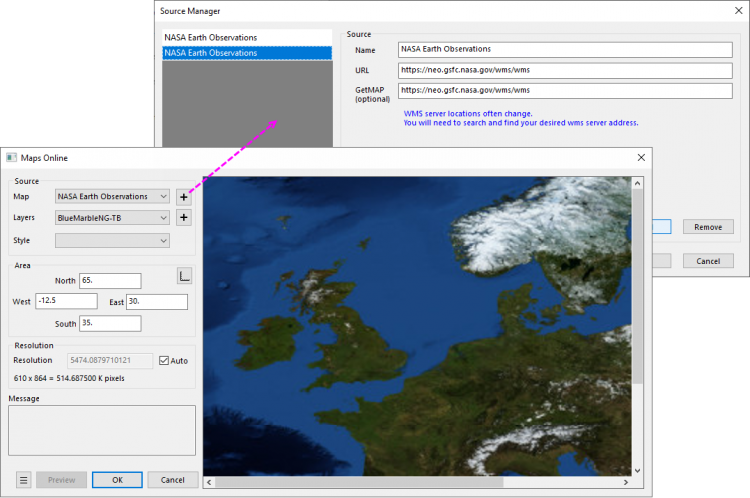Click the North latitude input field

(109, 281)
